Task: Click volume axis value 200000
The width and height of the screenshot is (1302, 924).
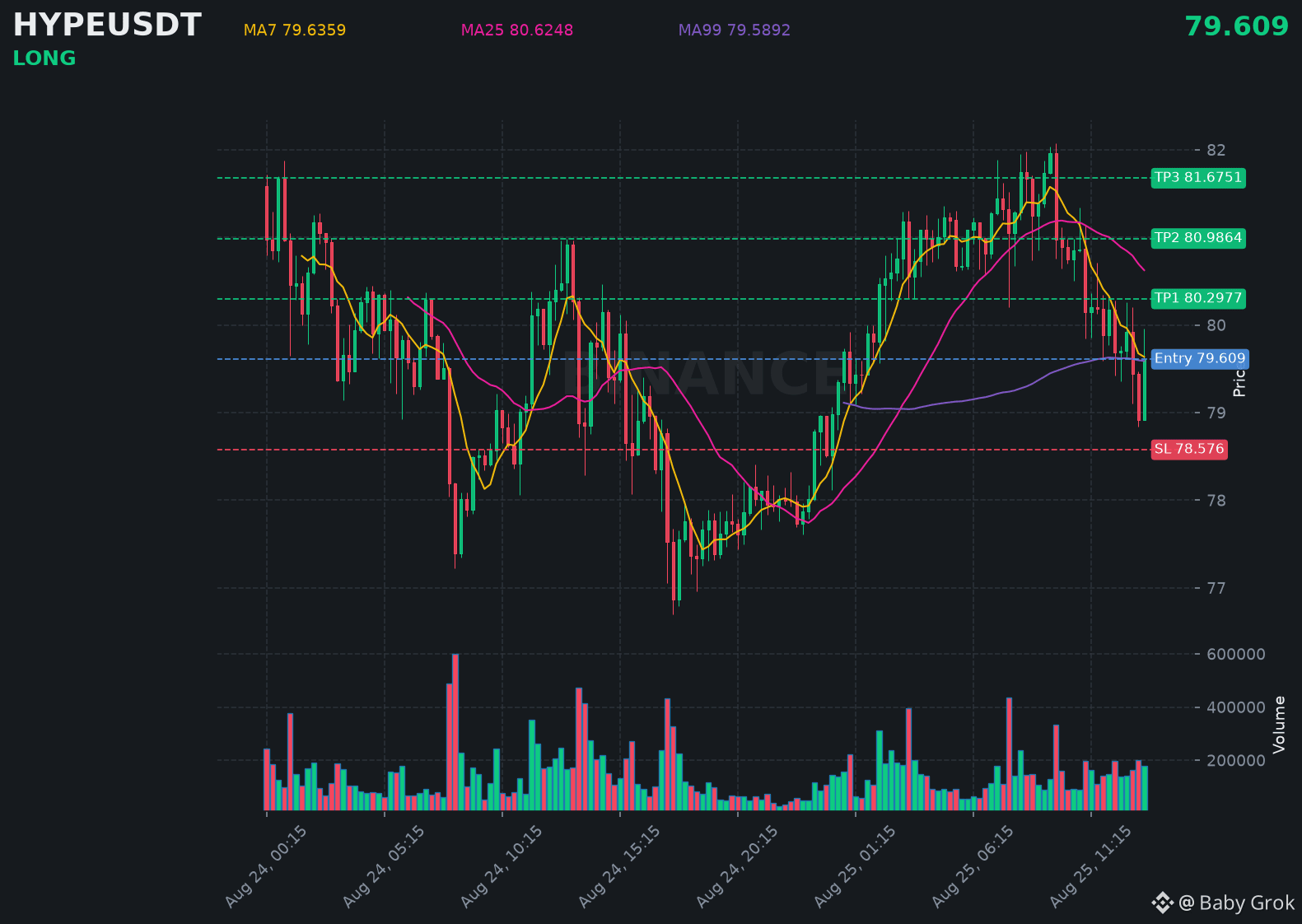Action: [1236, 760]
